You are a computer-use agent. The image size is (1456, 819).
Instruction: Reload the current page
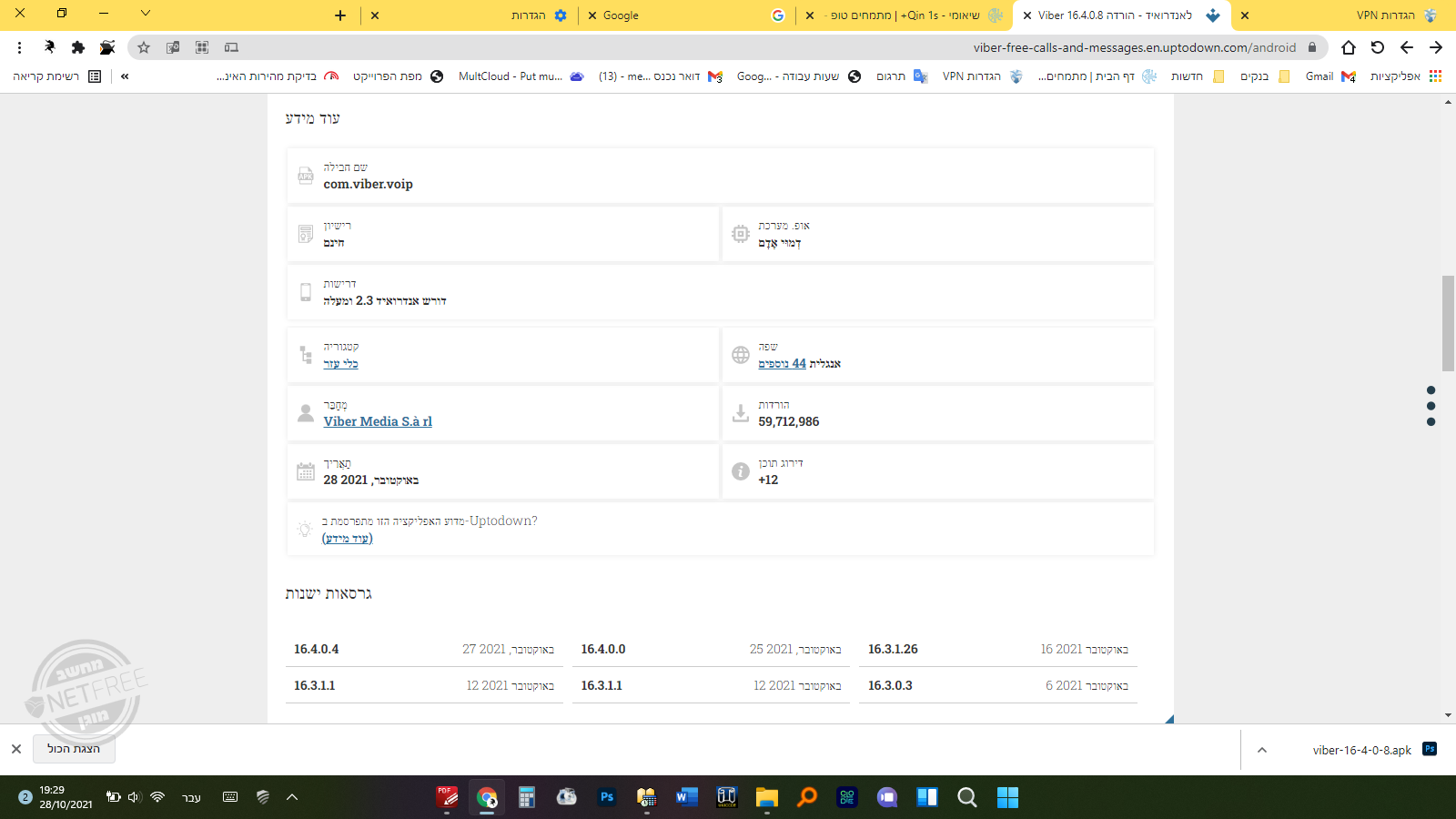point(1378,47)
